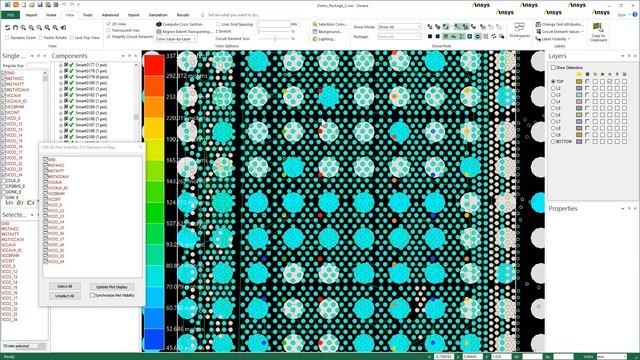This screenshot has height=360, width=640.
Task: Toggle the GND checkbox in the Plot Visibility dialog
Action: [x=46, y=160]
